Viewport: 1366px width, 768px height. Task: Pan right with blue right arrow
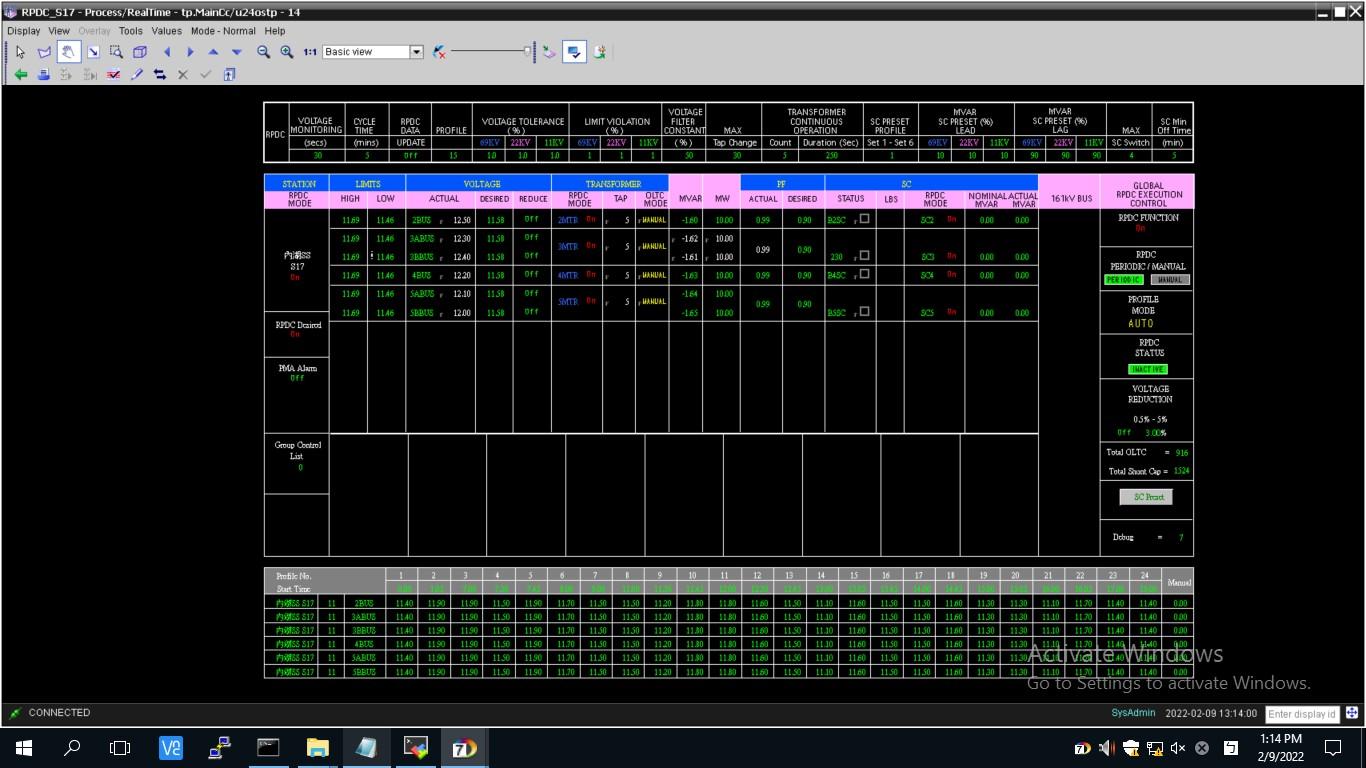click(190, 52)
